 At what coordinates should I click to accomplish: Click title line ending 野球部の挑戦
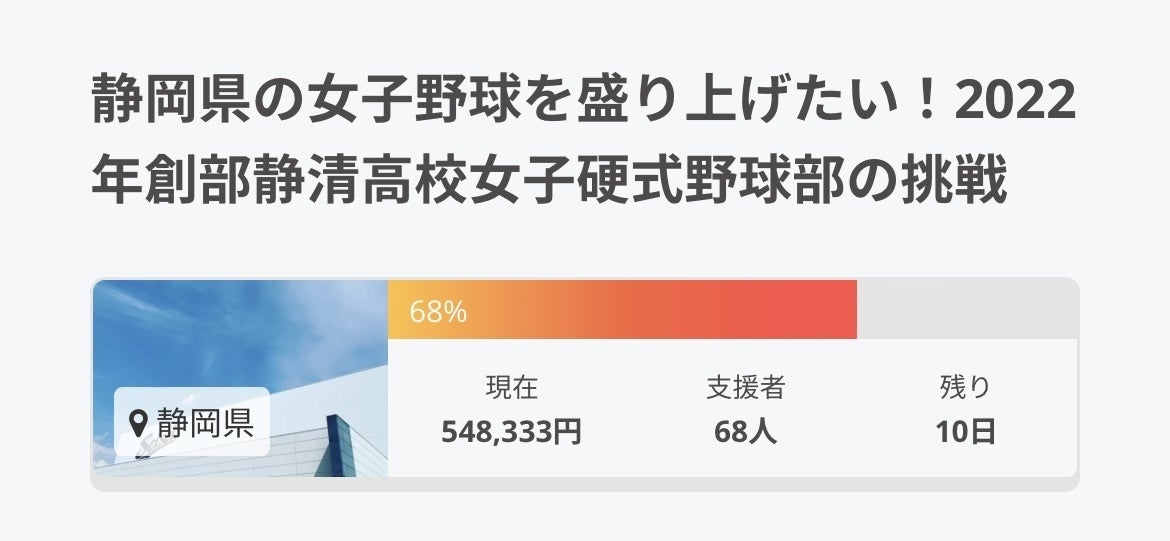pyautogui.click(x=548, y=181)
